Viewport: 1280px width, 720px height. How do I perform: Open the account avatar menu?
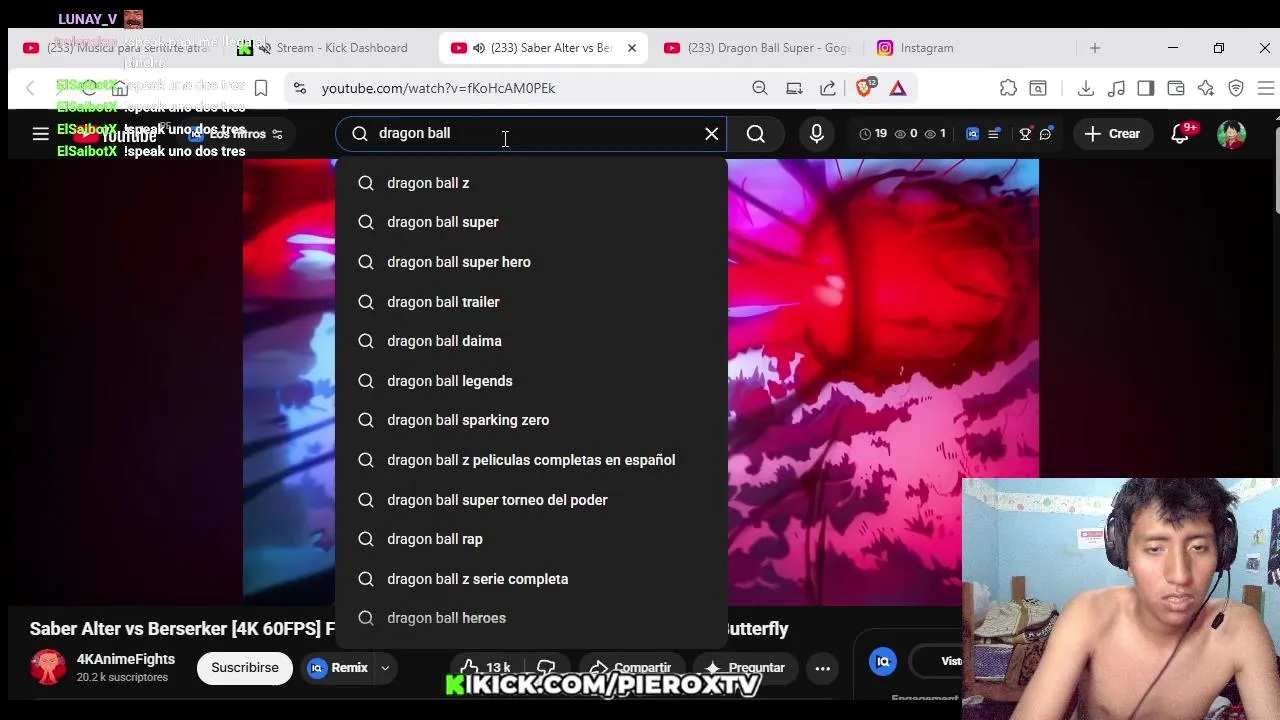pyautogui.click(x=1231, y=134)
